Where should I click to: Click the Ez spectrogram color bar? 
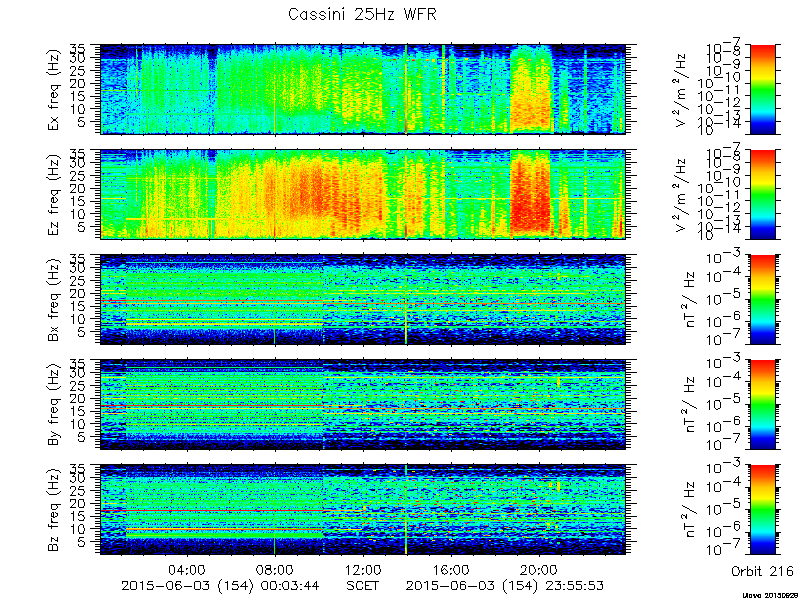(762, 194)
